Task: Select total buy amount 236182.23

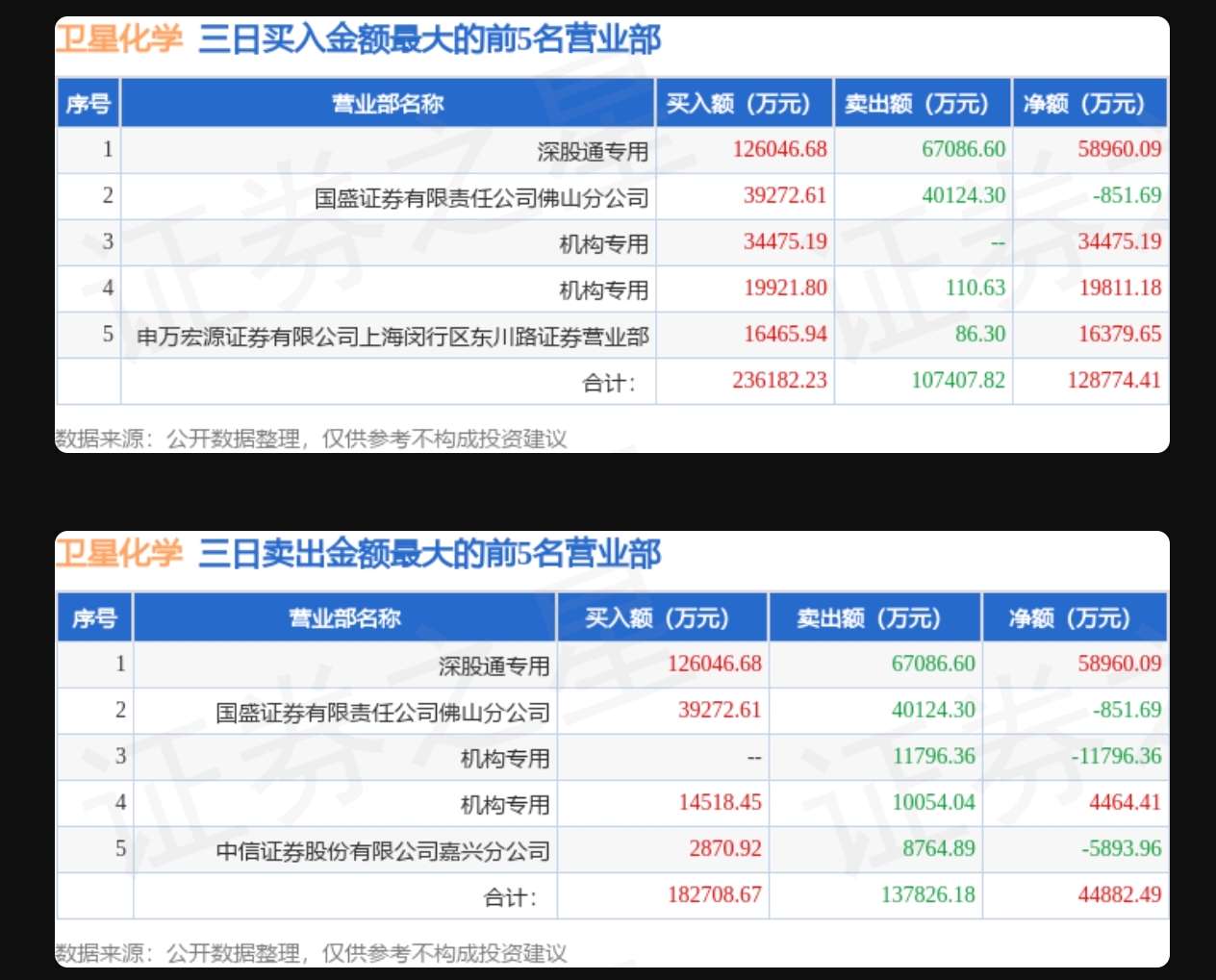Action: point(779,380)
